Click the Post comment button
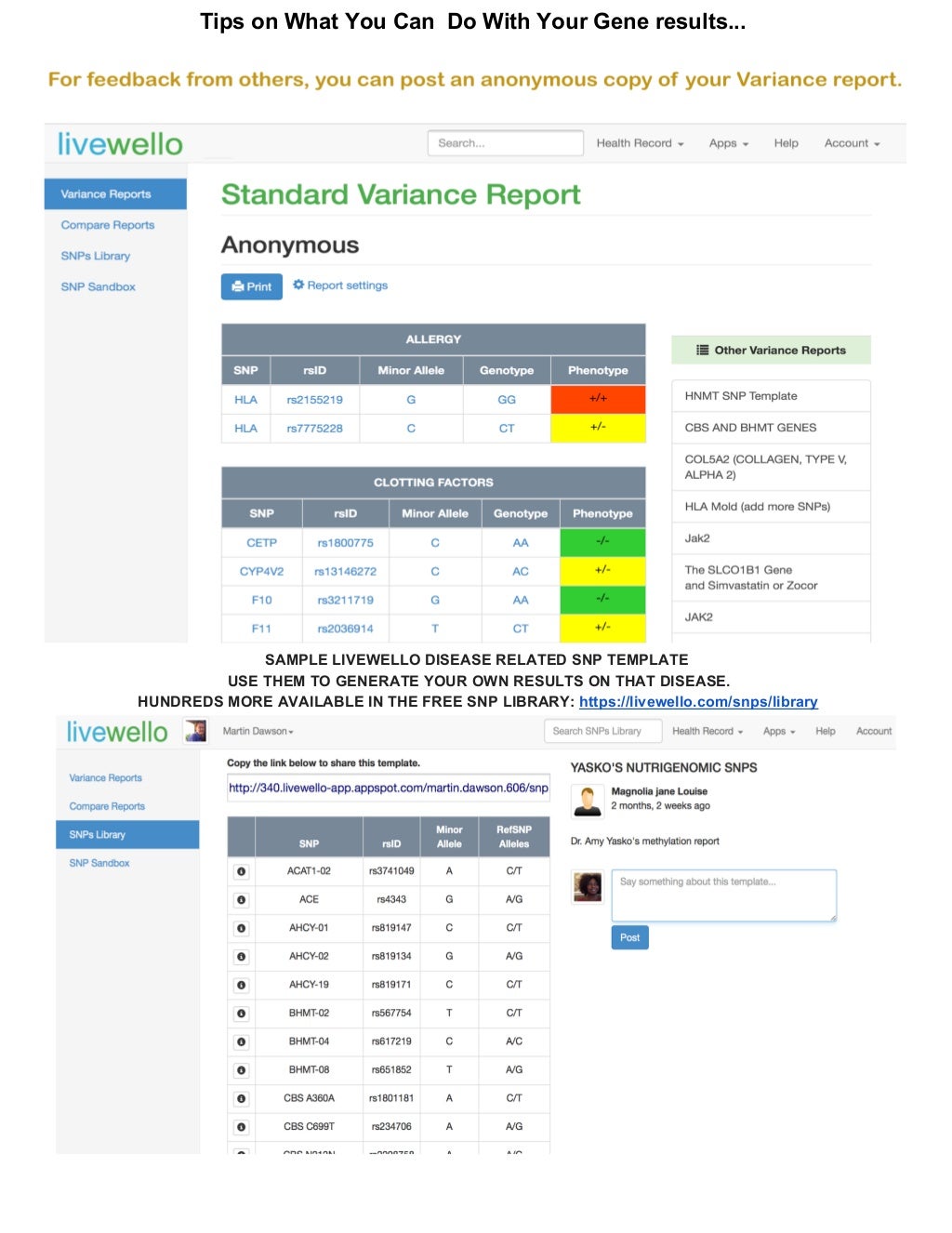The image size is (952, 1233). tap(629, 937)
